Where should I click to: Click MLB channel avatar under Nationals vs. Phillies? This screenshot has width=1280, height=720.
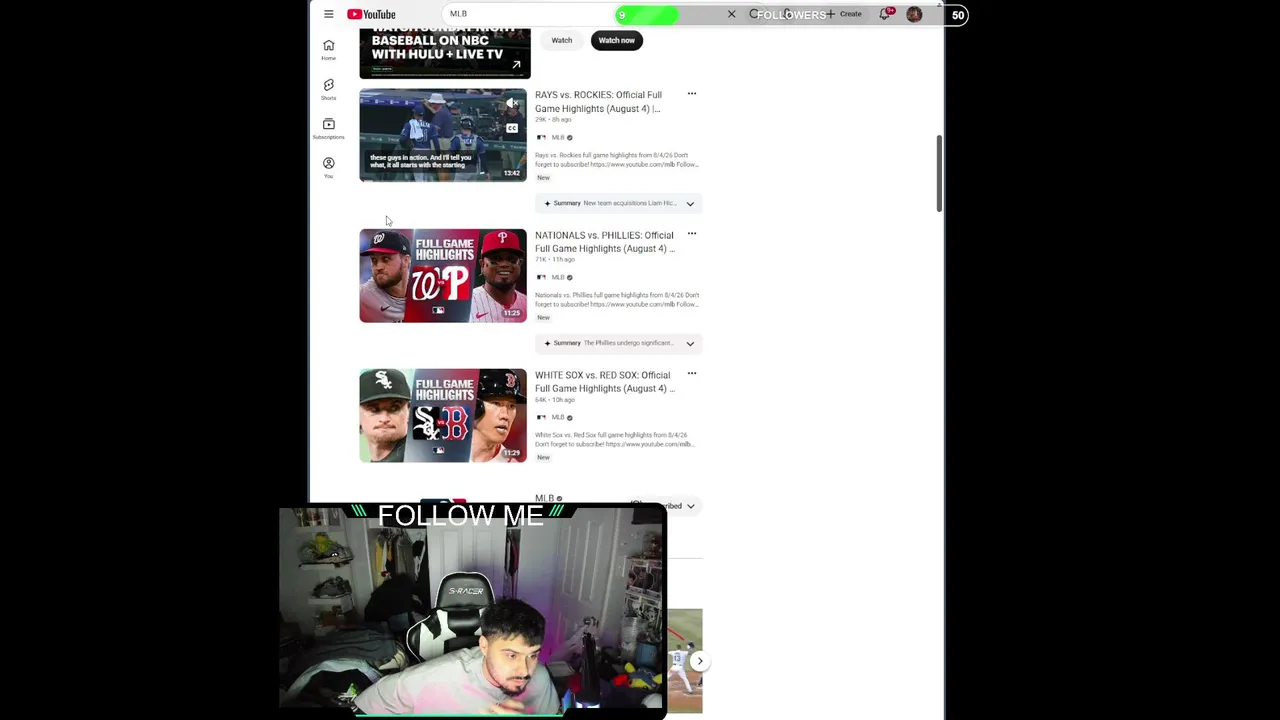[x=541, y=277]
